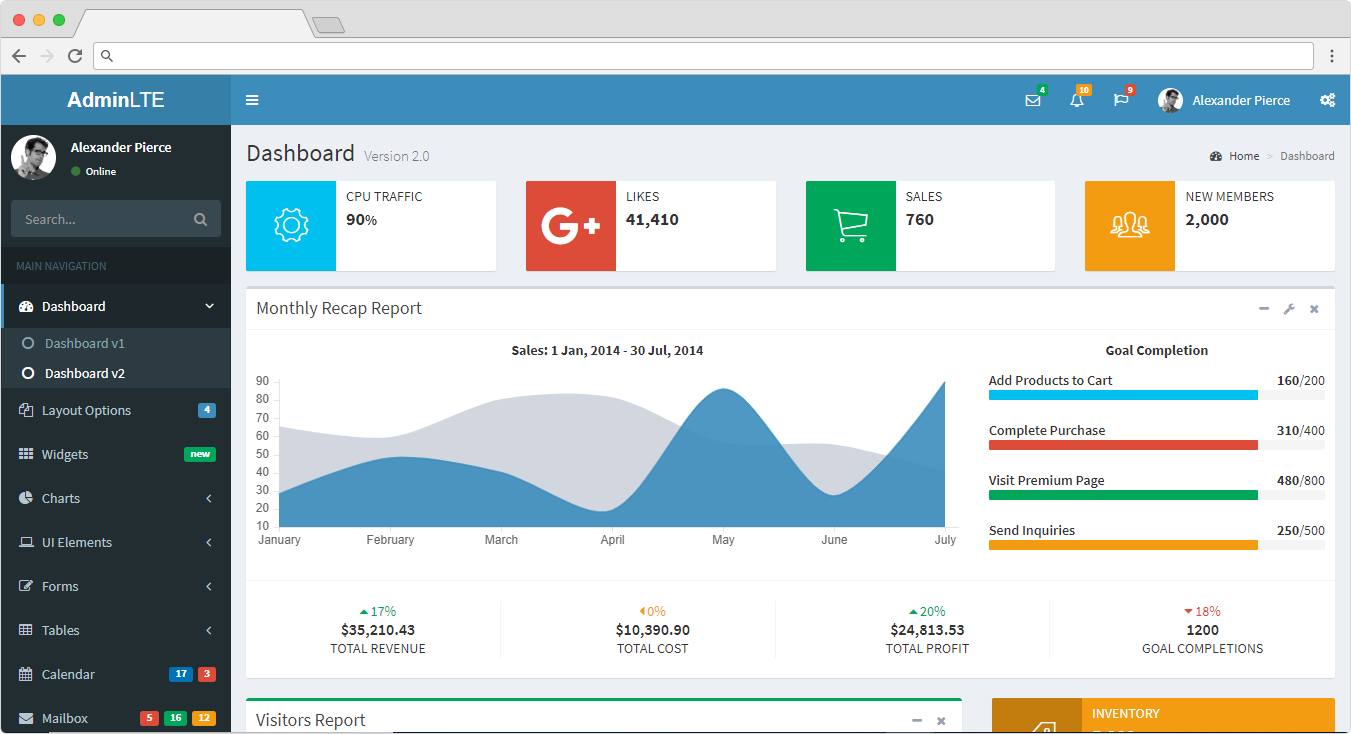
Task: Open the Calendar menu item
Action: (x=68, y=674)
